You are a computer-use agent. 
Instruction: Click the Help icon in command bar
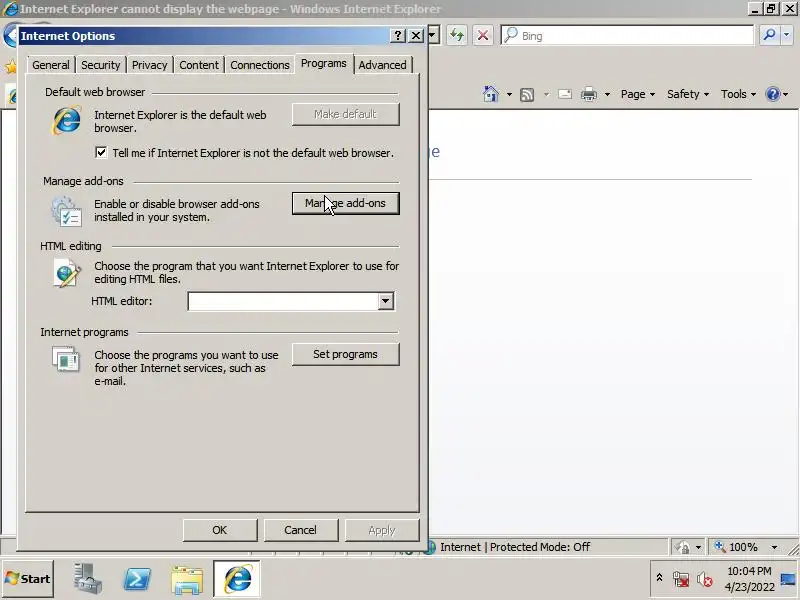coord(773,94)
